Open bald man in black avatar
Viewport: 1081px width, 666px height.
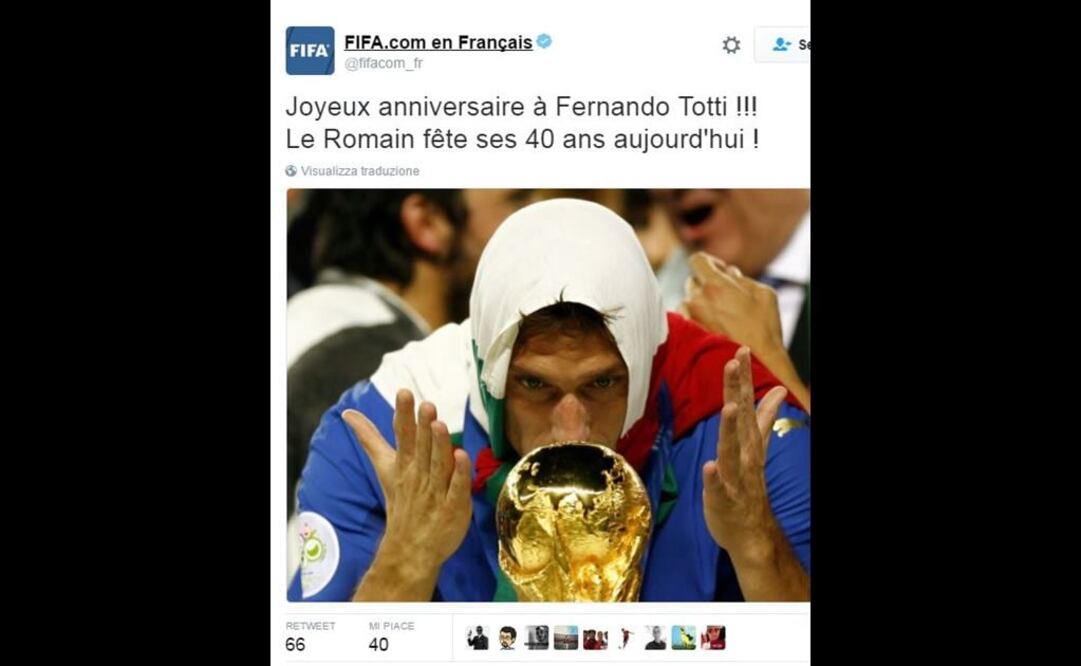point(655,638)
